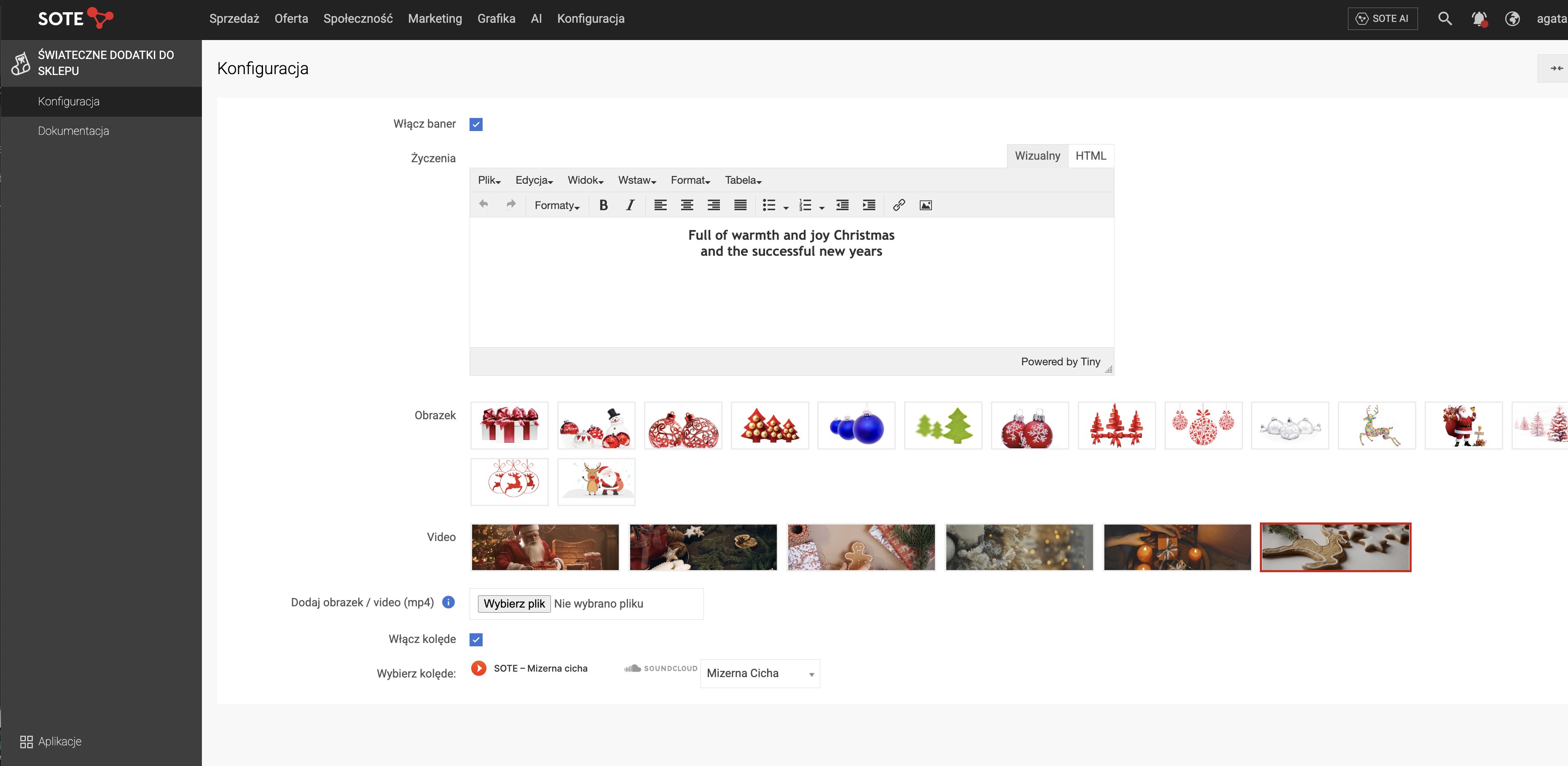Open the Marketing top menu
1568x766 pixels.
coord(435,19)
